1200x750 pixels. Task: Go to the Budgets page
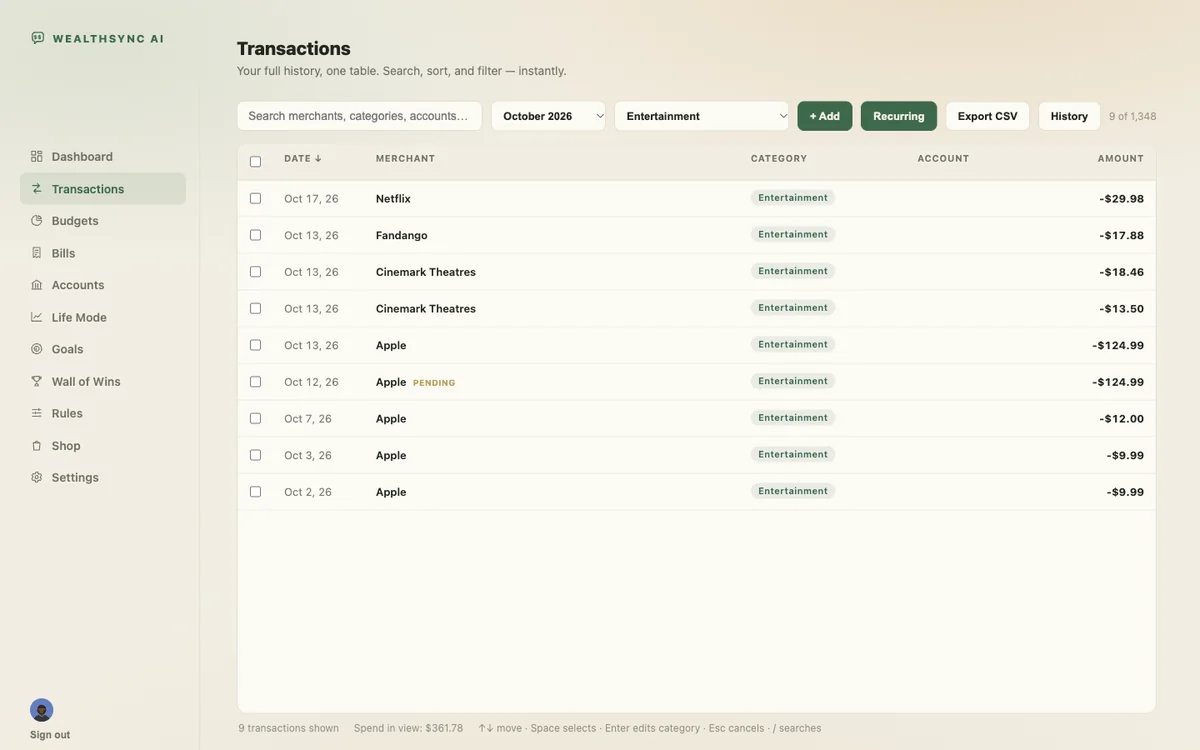click(103, 221)
